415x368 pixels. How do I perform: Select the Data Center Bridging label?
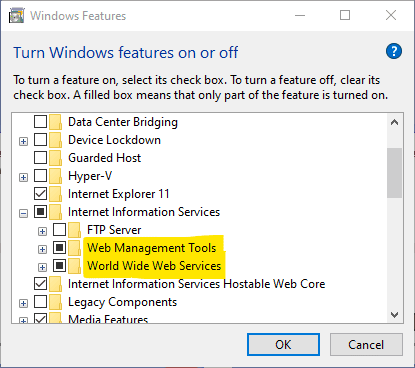pos(123,122)
